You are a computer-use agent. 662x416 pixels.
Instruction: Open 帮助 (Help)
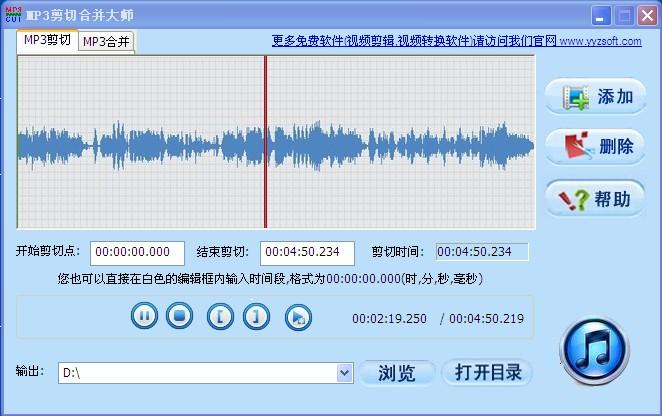click(596, 198)
